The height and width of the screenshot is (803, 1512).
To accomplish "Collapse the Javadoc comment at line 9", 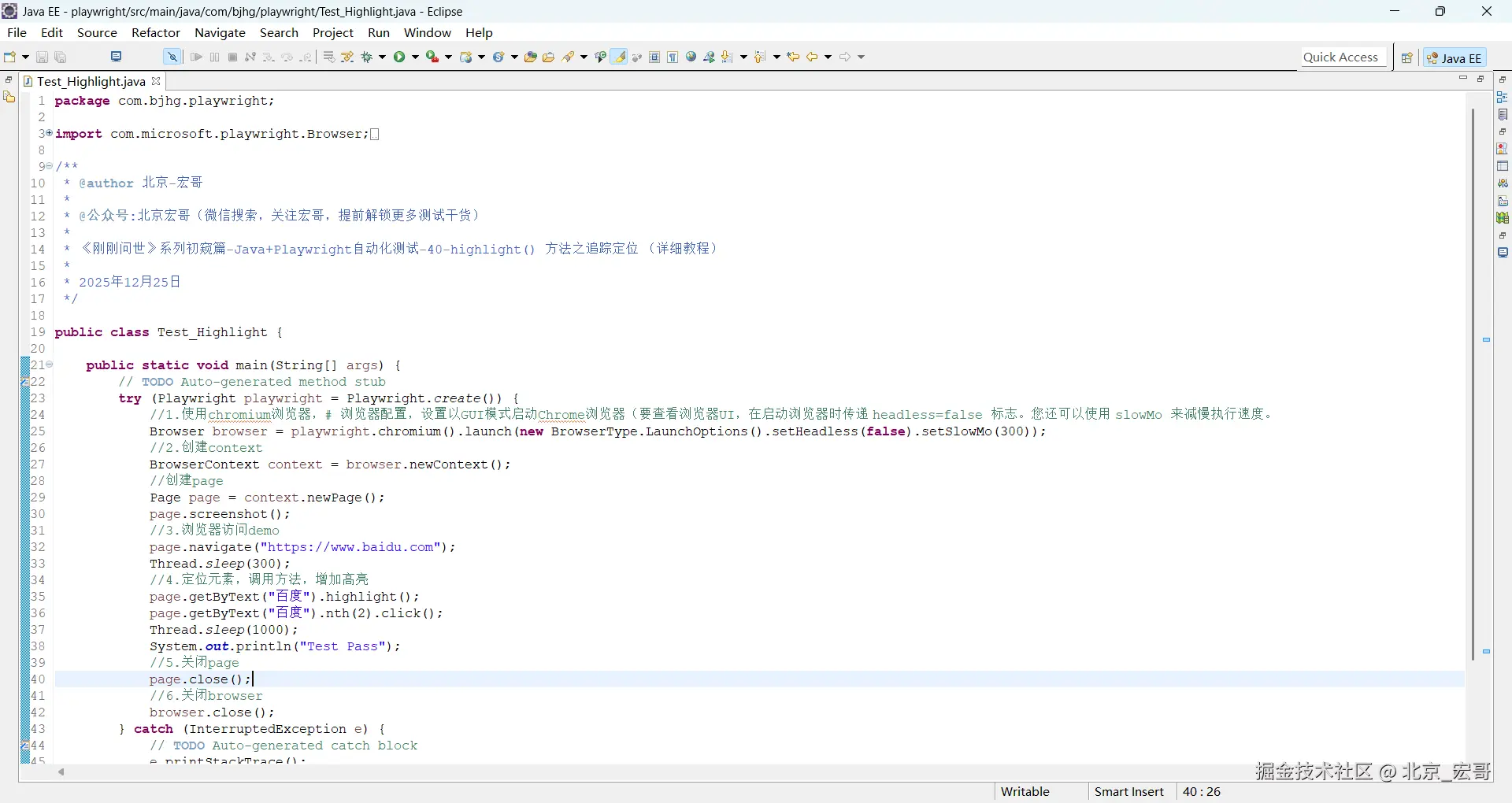I will [x=49, y=166].
